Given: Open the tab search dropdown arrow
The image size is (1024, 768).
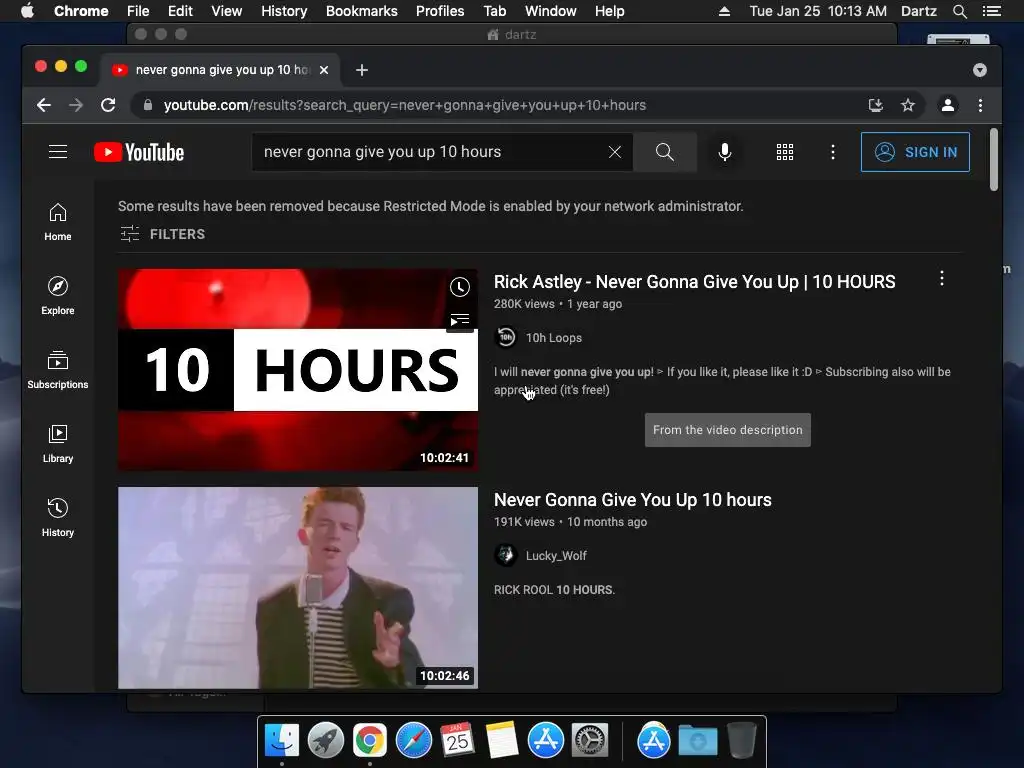Looking at the screenshot, I should (x=980, y=70).
